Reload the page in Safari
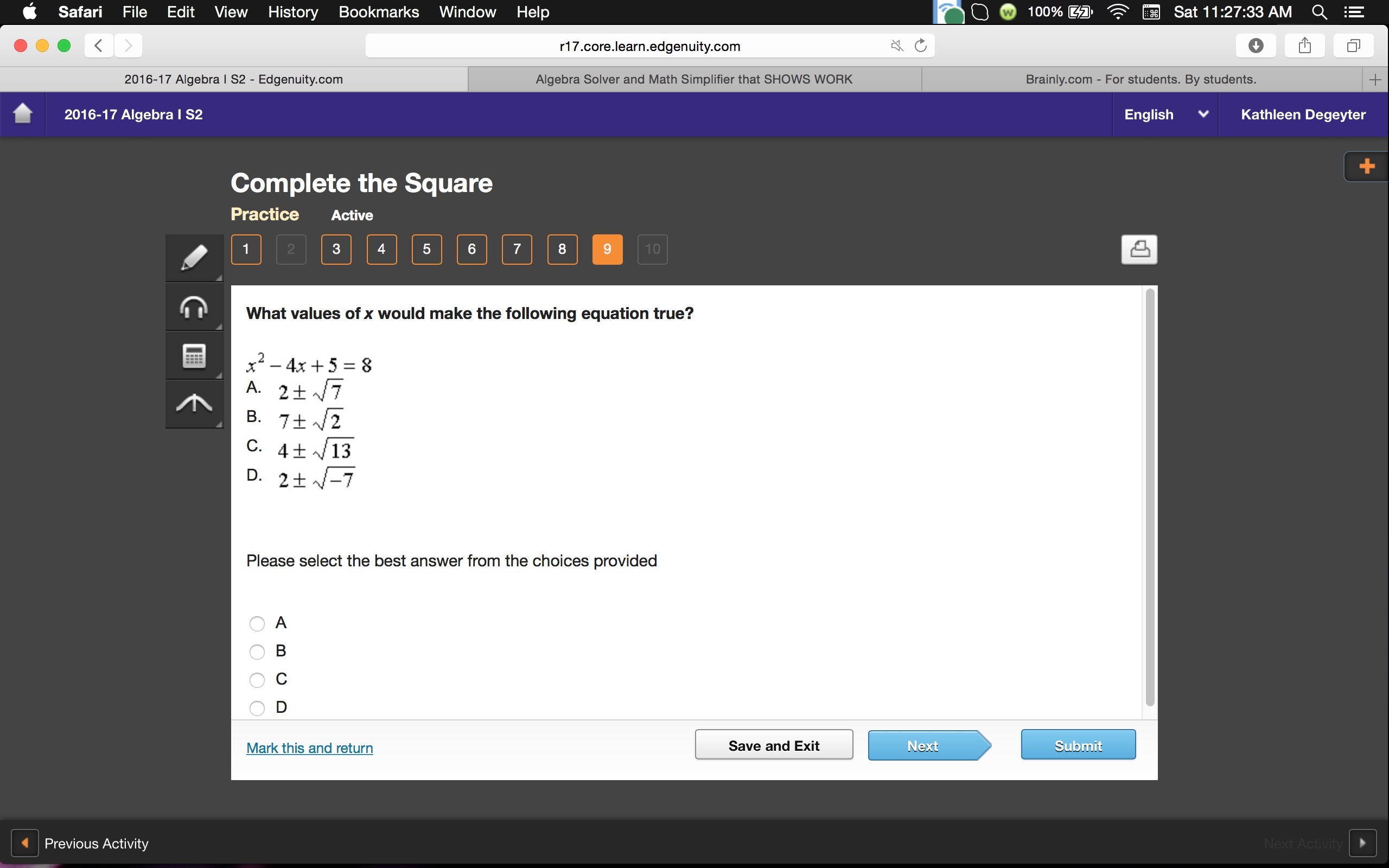This screenshot has width=1389, height=868. (x=921, y=46)
